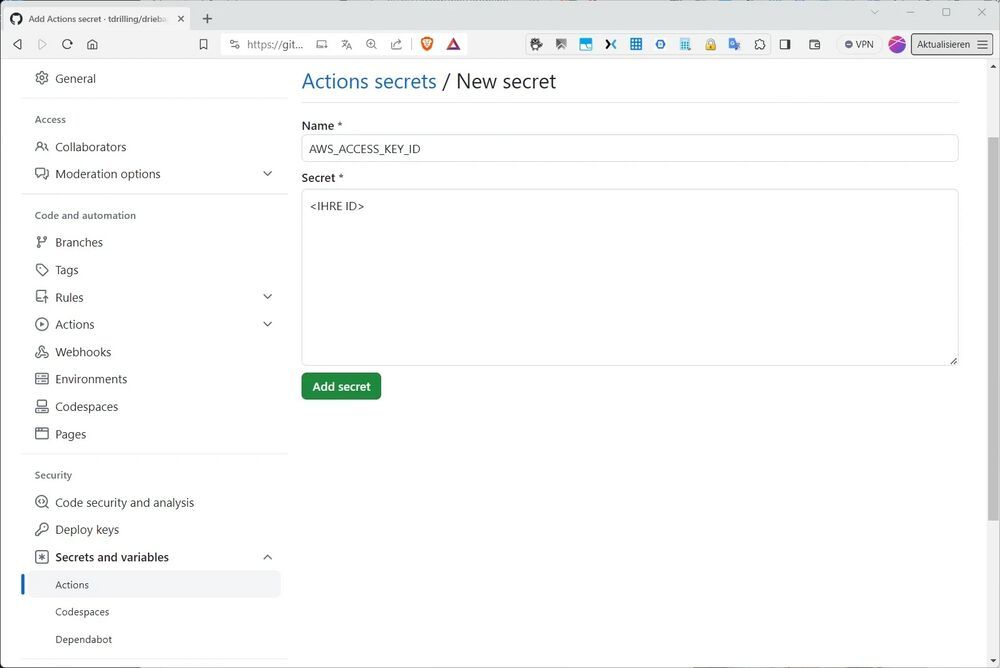1000x668 pixels.
Task: Click the profile avatar in the toolbar
Action: click(896, 44)
